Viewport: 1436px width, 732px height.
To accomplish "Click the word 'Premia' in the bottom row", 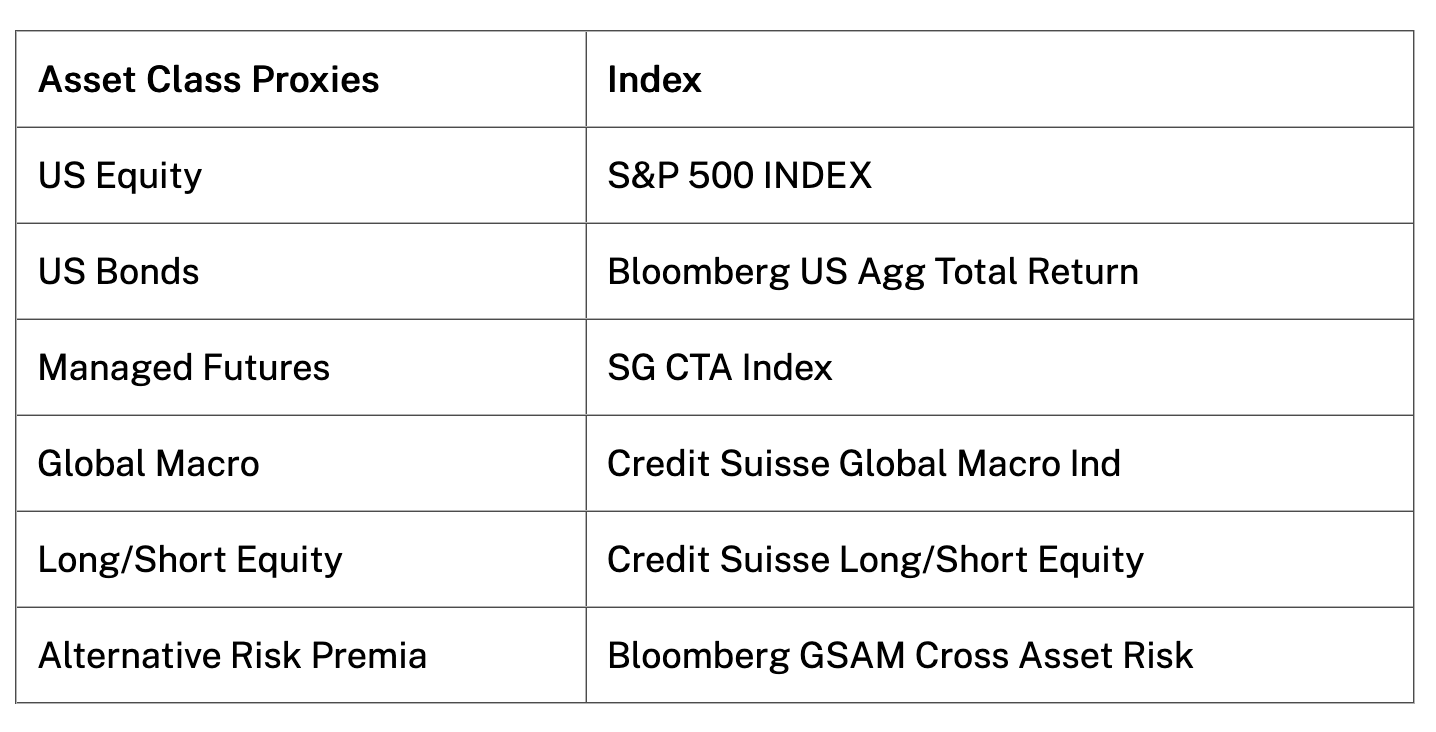I will click(x=369, y=656).
